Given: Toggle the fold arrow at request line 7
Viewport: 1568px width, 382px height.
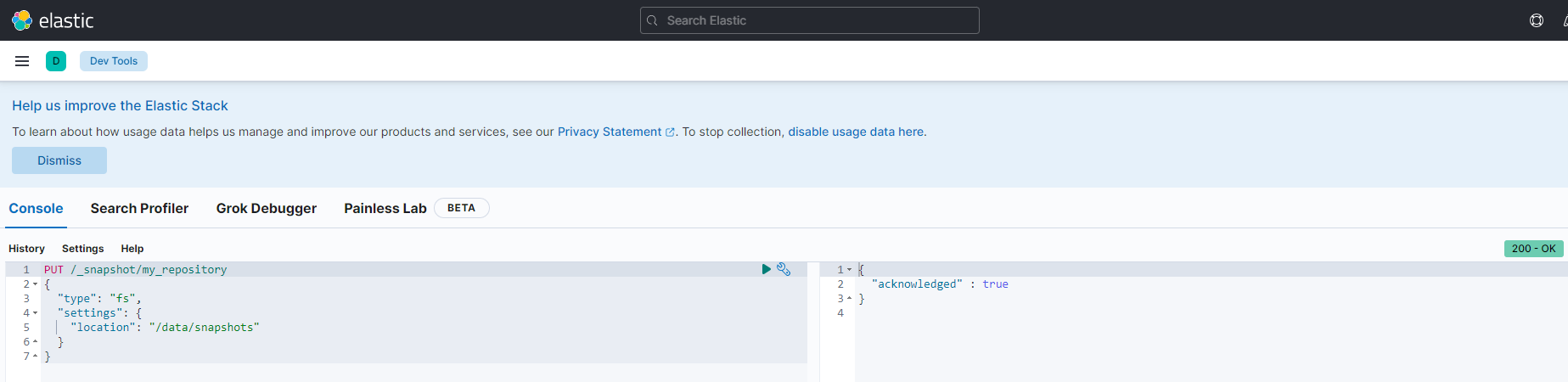Looking at the screenshot, I should tap(35, 357).
